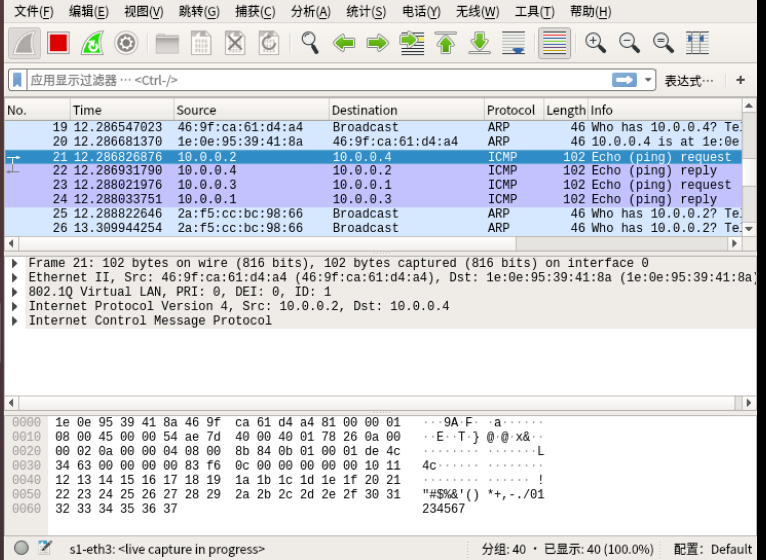Screen dimensions: 766x560
Task: Expand Internet Control Message Protocol row
Action: coord(15,321)
